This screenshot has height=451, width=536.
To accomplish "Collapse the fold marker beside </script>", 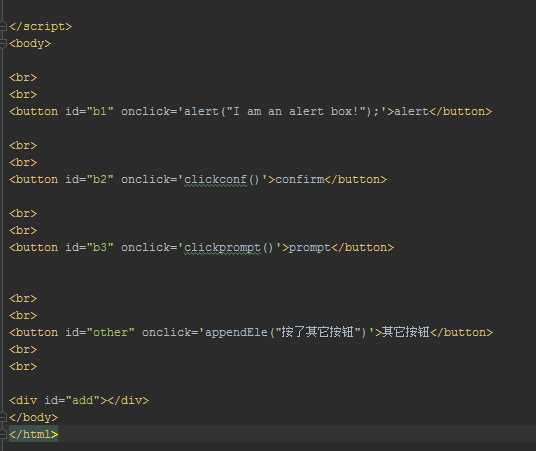I will 3,27.
